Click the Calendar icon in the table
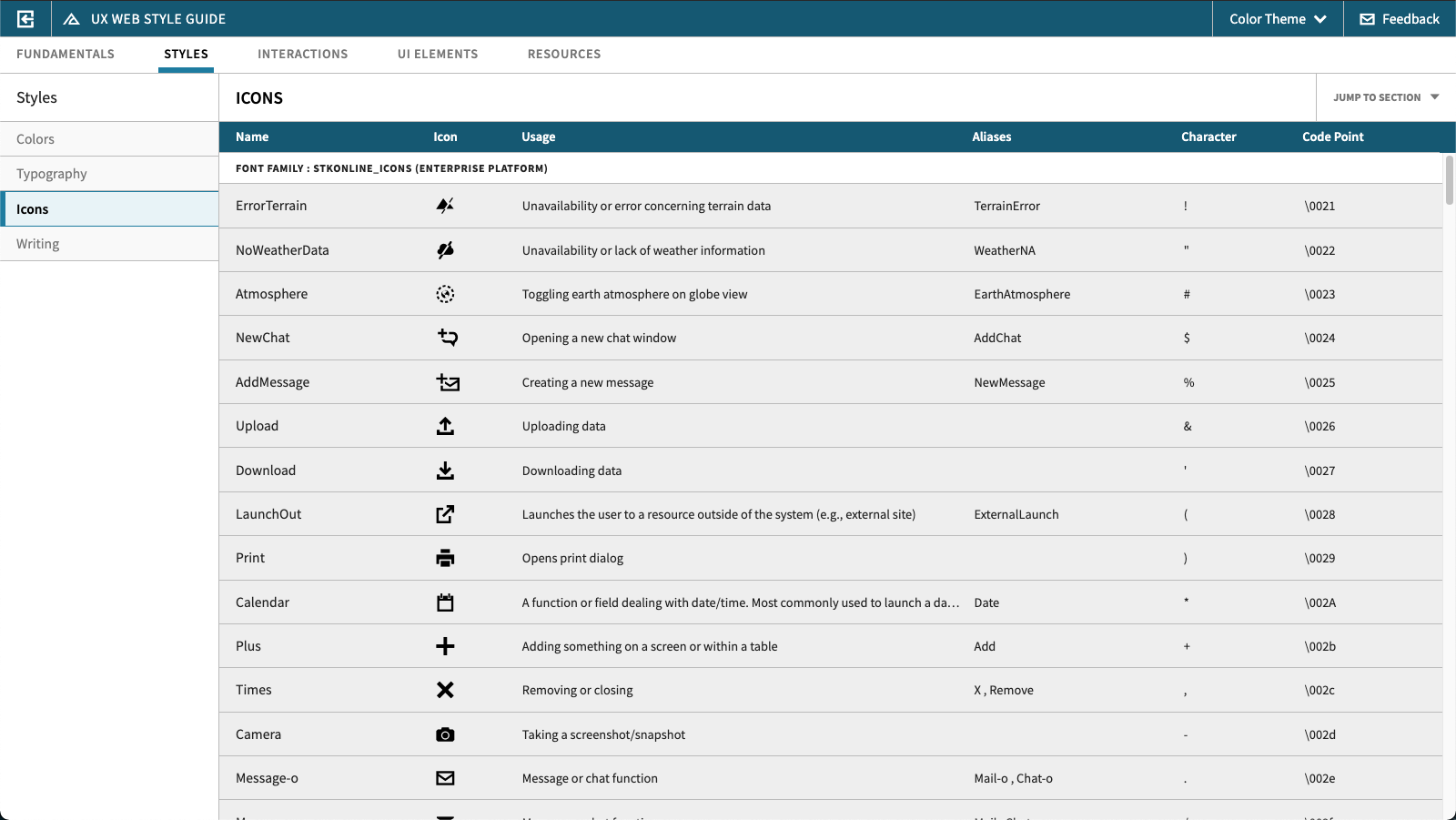Viewport: 1456px width, 820px height. 445,602
